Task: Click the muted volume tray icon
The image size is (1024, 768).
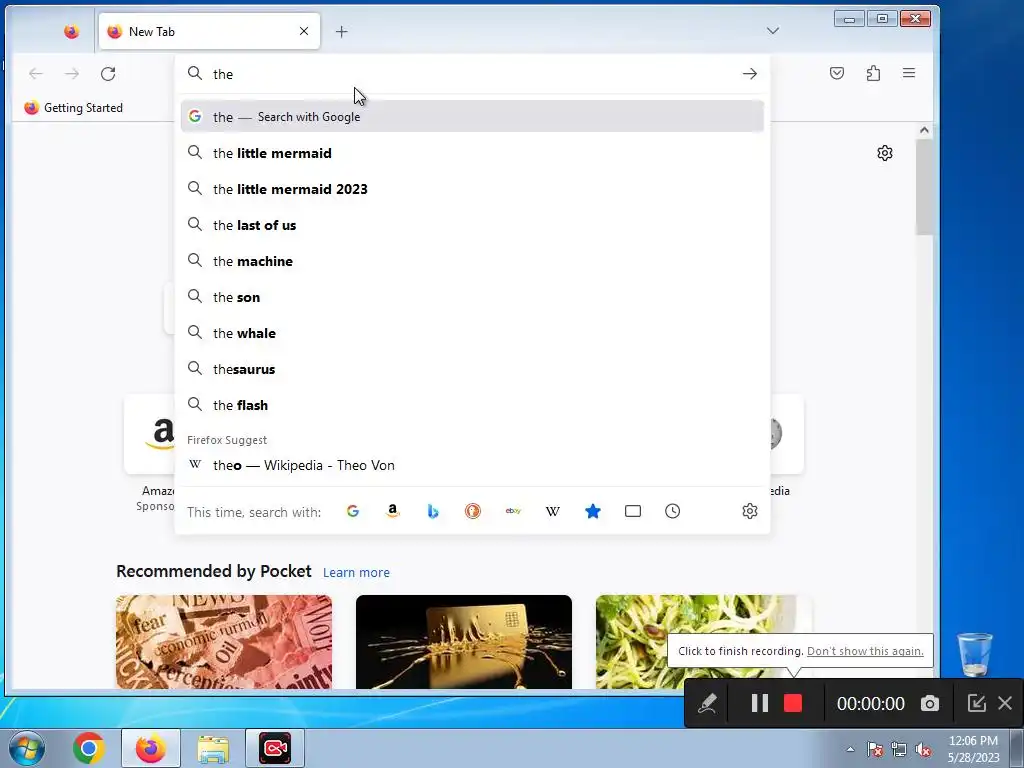Action: 923,750
